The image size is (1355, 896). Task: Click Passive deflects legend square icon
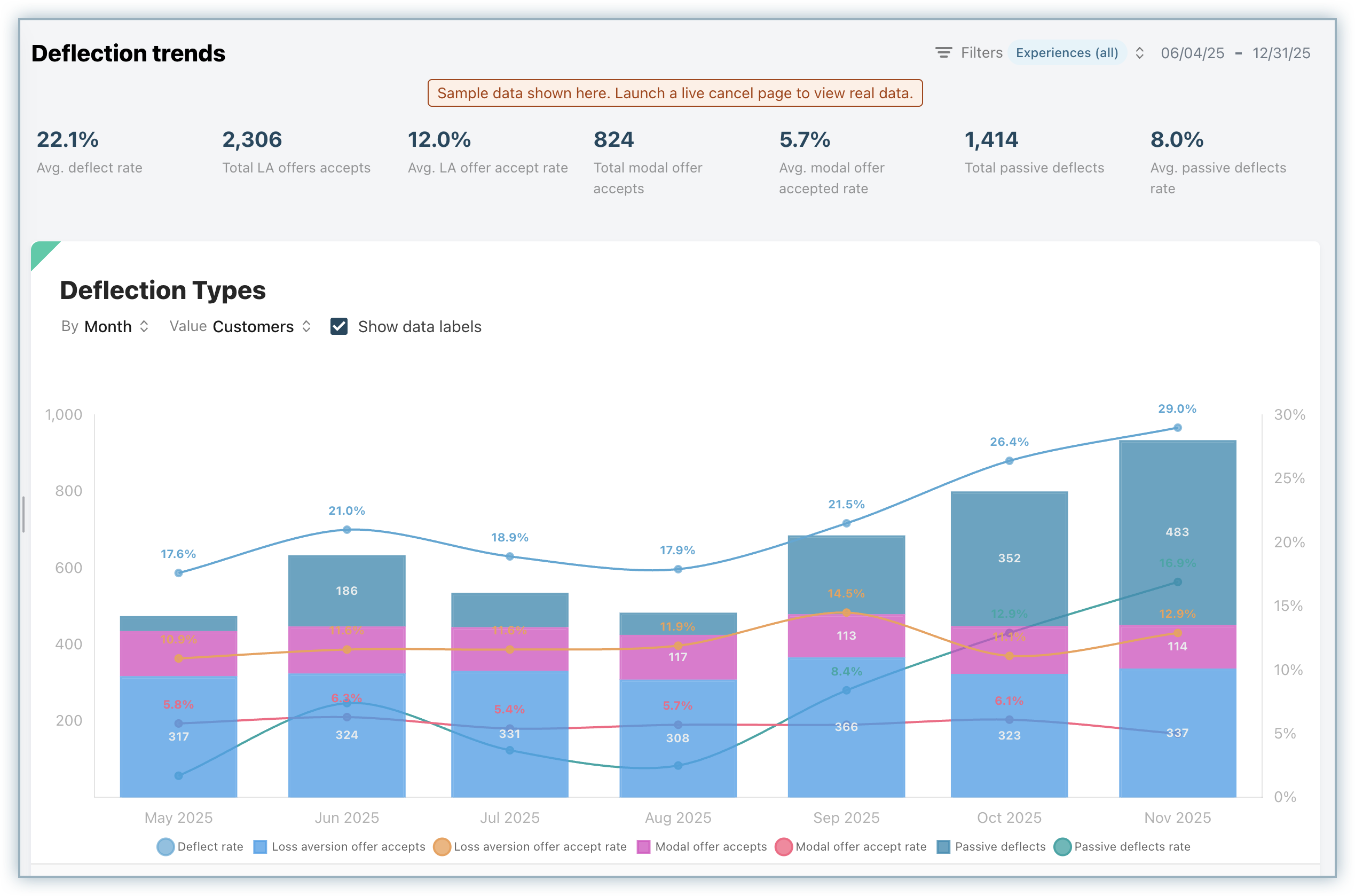pyautogui.click(x=943, y=846)
